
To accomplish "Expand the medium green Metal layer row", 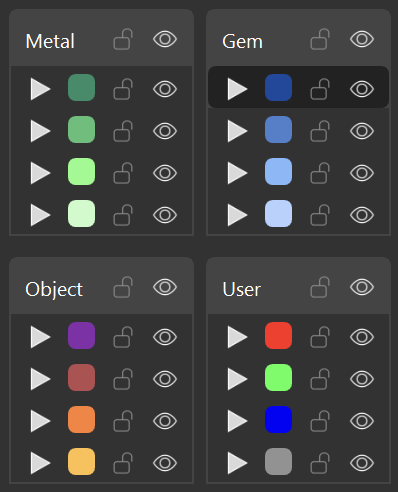I will point(40,131).
